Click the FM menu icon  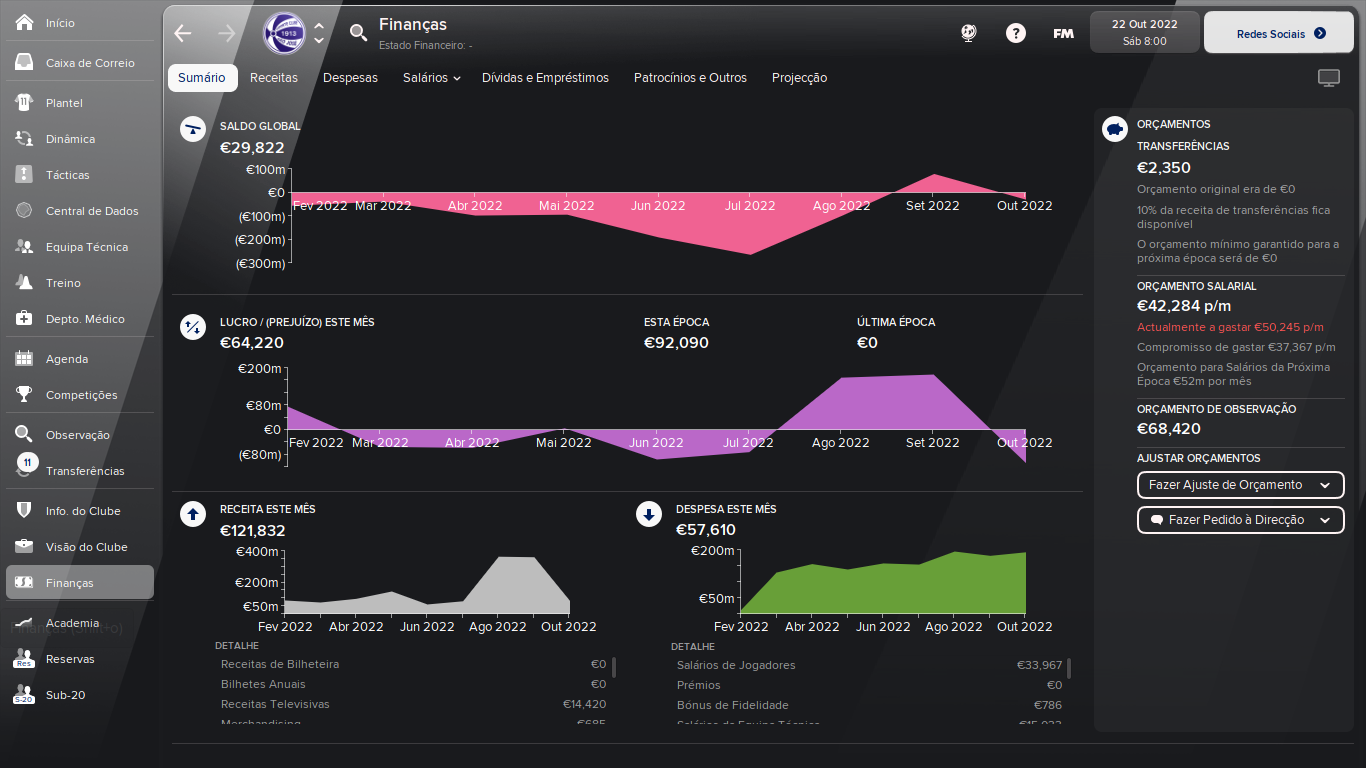1063,33
